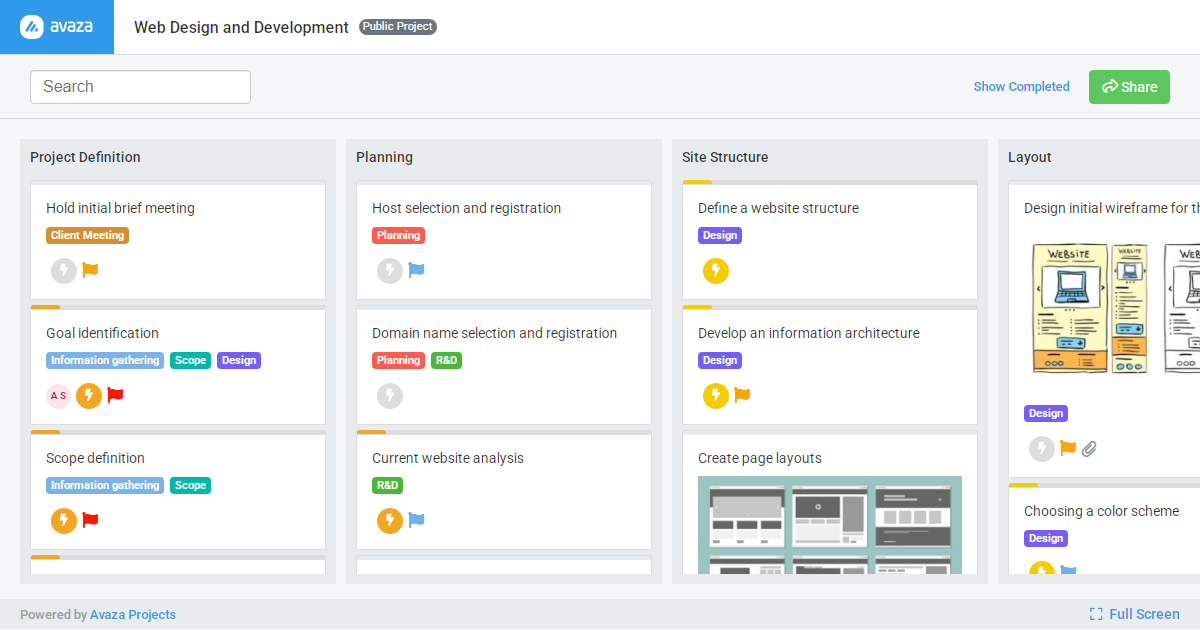Click the lightning icon on Define a website structure

(x=716, y=270)
